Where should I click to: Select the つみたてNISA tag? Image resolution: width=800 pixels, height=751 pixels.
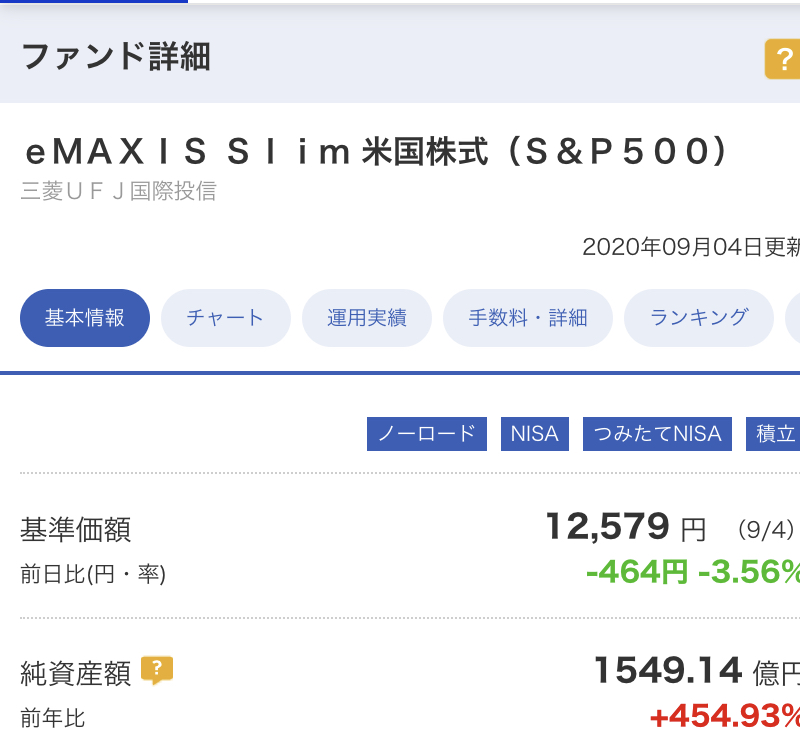(657, 434)
